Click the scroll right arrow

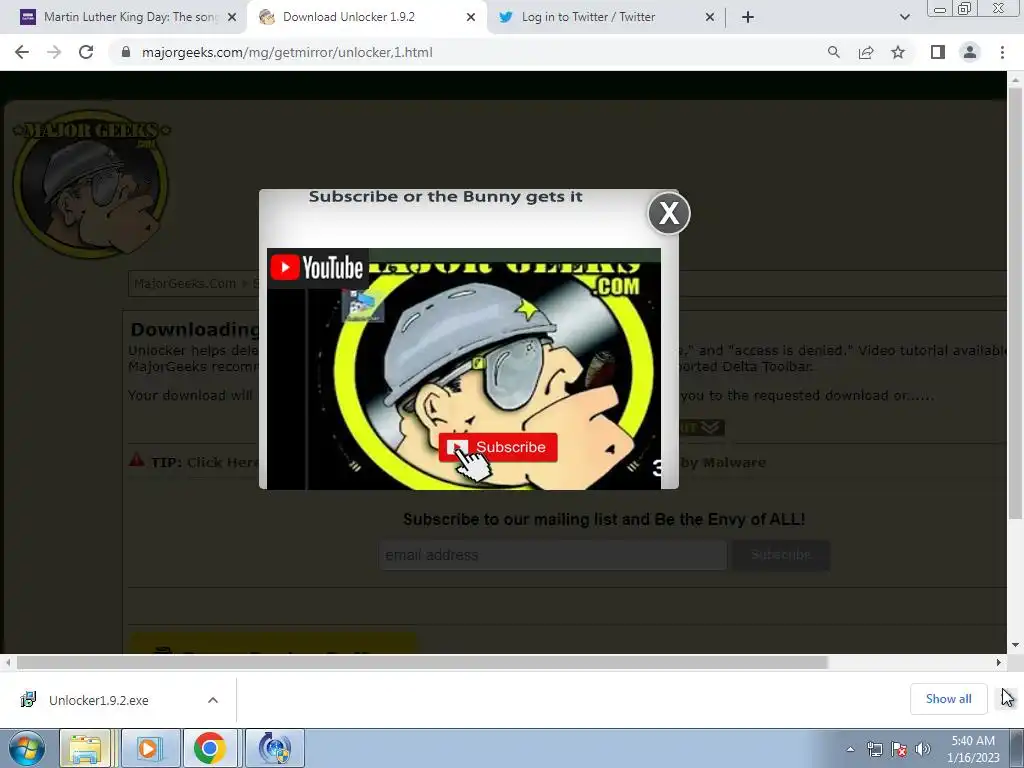pos(999,662)
